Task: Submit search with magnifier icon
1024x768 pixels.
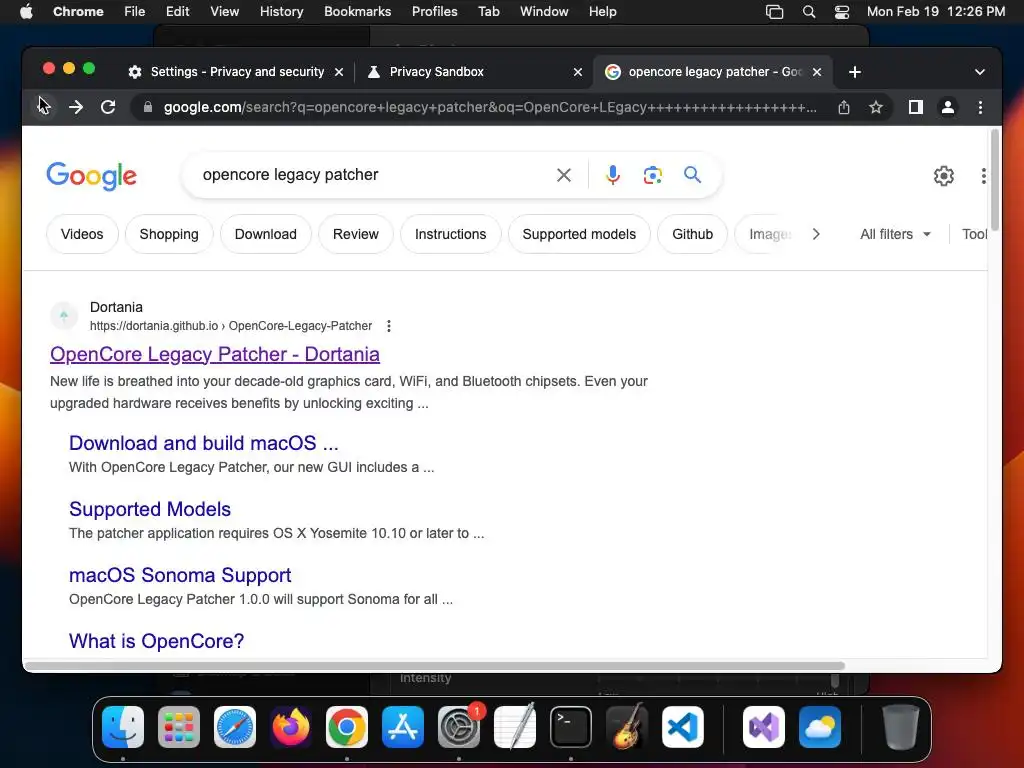Action: (692, 174)
